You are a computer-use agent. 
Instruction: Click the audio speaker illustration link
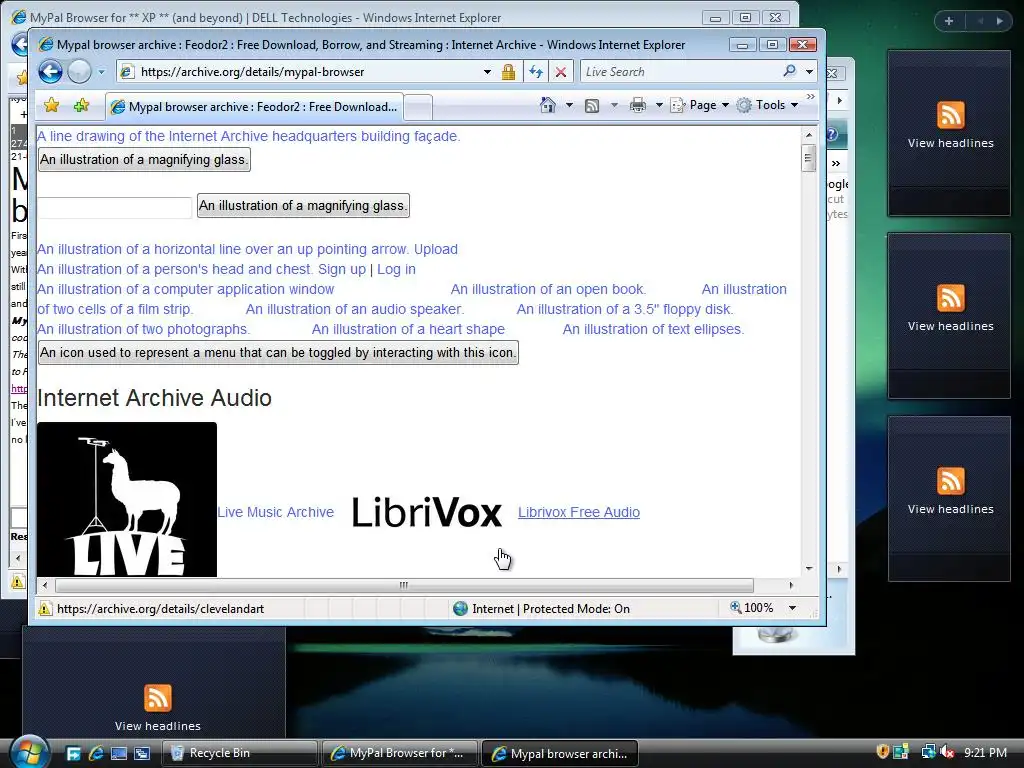pyautogui.click(x=355, y=310)
